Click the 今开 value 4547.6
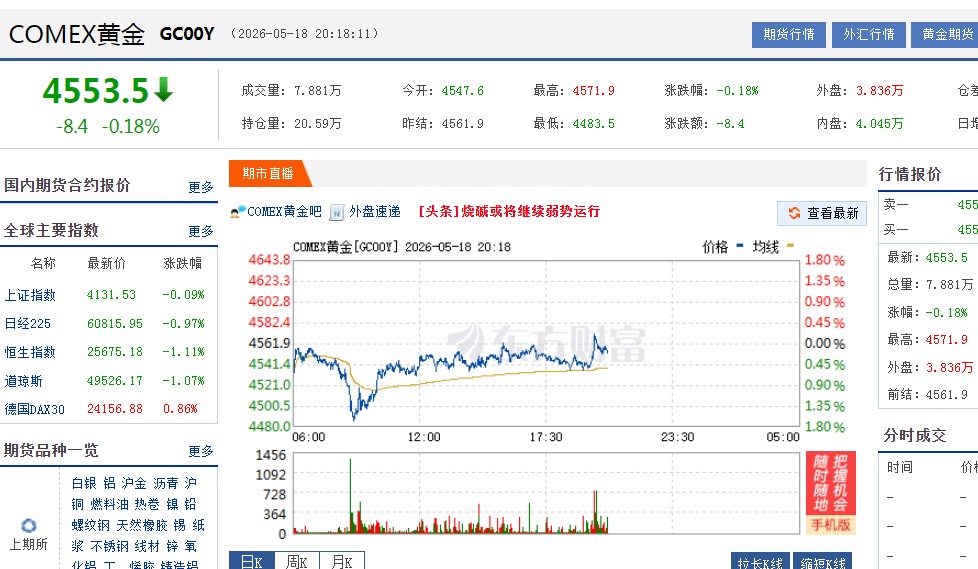The width and height of the screenshot is (978, 569). [463, 91]
